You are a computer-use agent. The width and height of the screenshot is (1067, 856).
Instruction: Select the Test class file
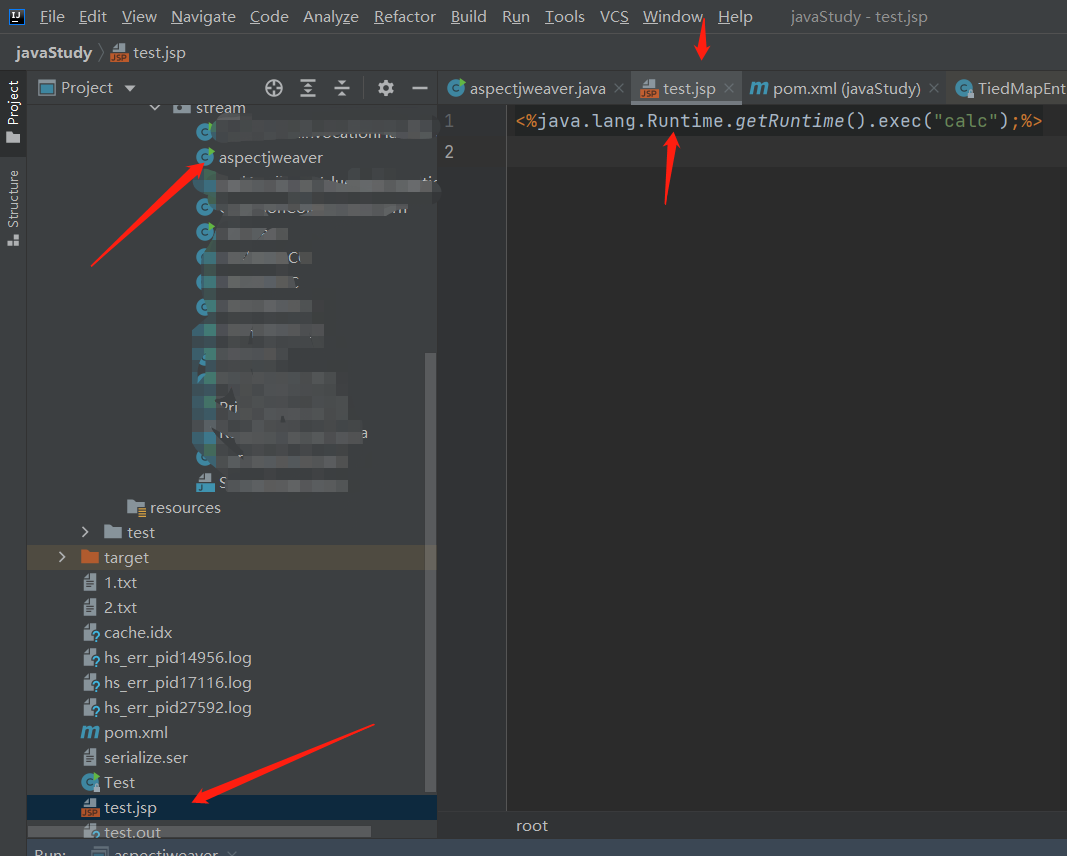point(120,783)
